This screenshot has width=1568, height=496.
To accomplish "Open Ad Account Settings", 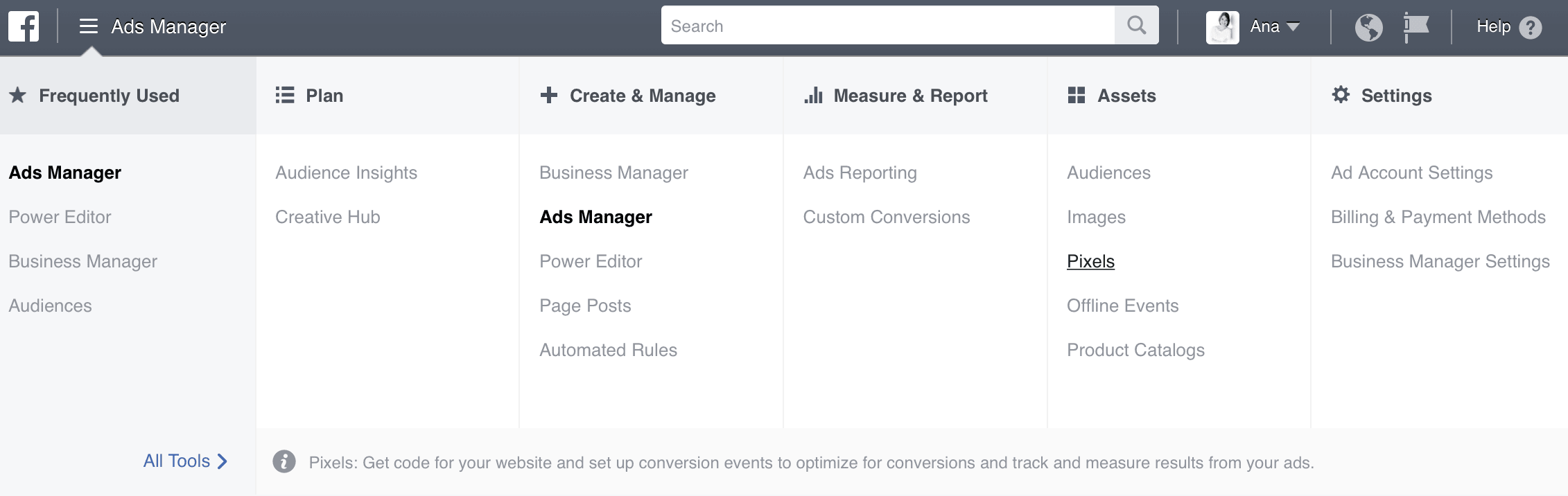I will coord(1412,172).
